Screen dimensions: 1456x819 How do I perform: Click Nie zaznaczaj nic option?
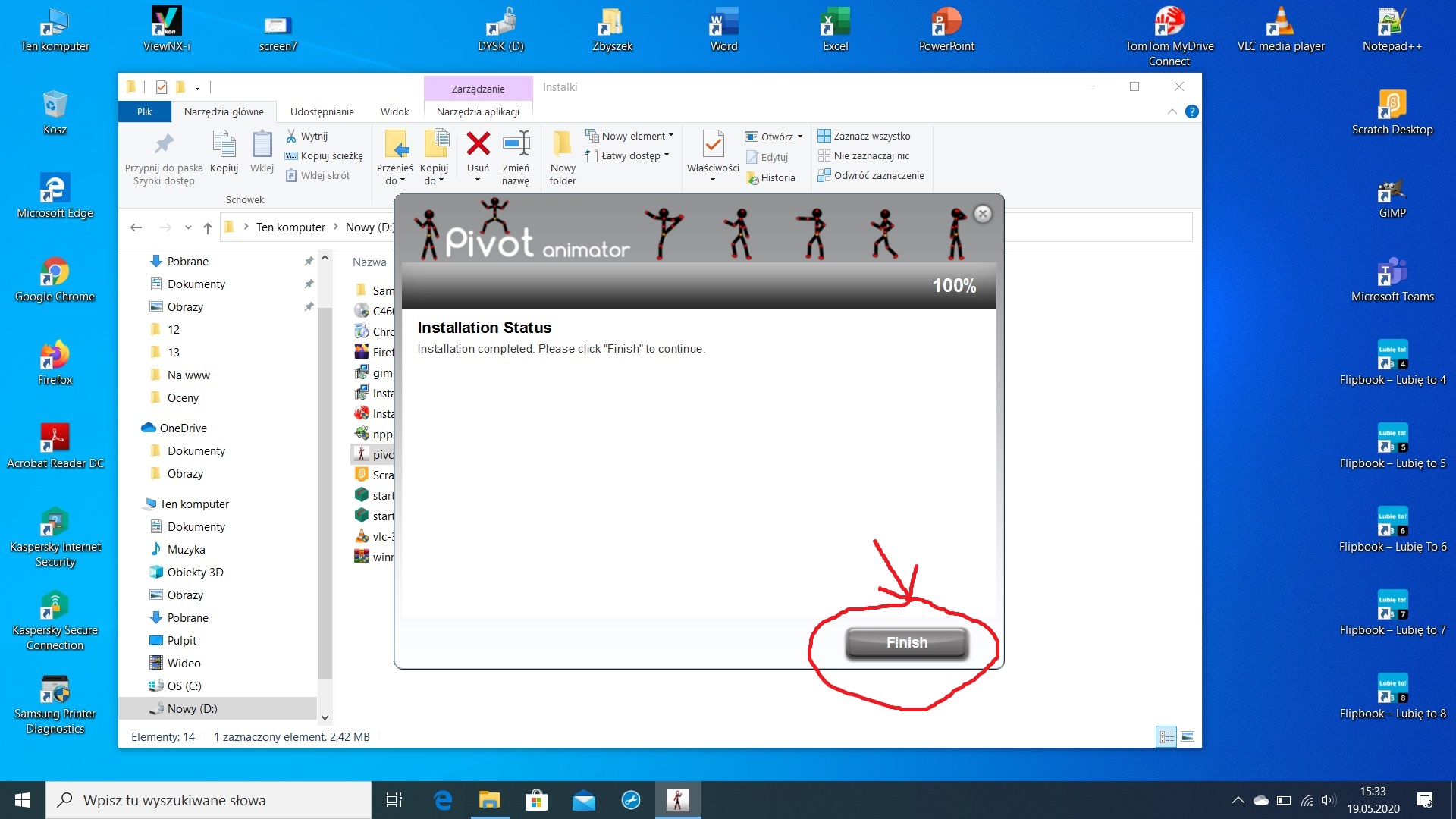pos(863,155)
